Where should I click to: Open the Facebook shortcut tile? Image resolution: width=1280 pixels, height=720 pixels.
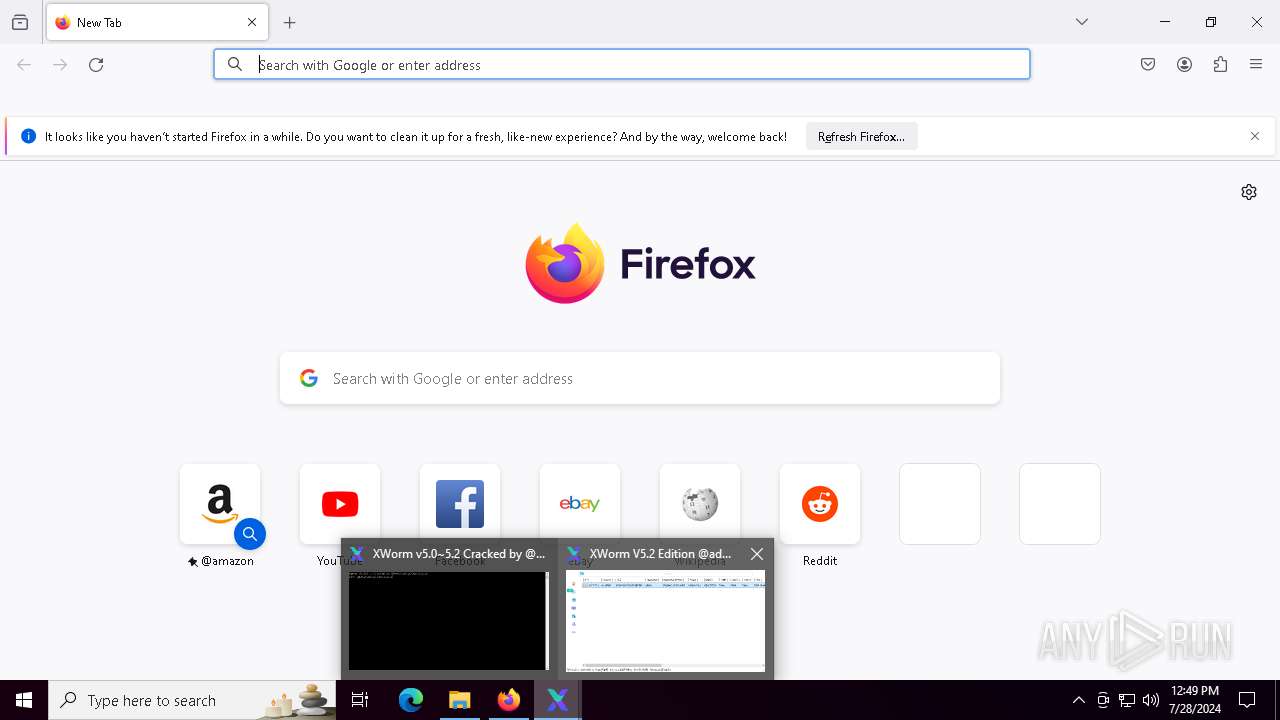click(x=460, y=504)
